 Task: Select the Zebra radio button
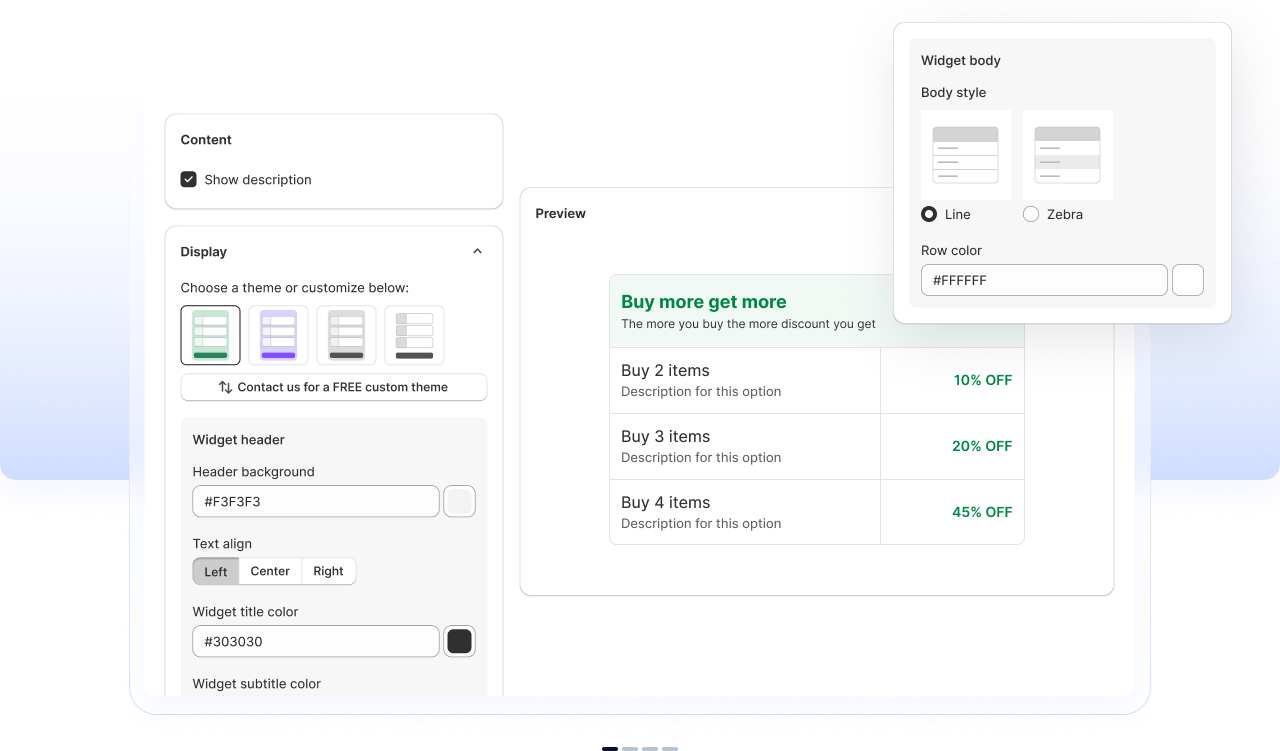click(x=1031, y=214)
